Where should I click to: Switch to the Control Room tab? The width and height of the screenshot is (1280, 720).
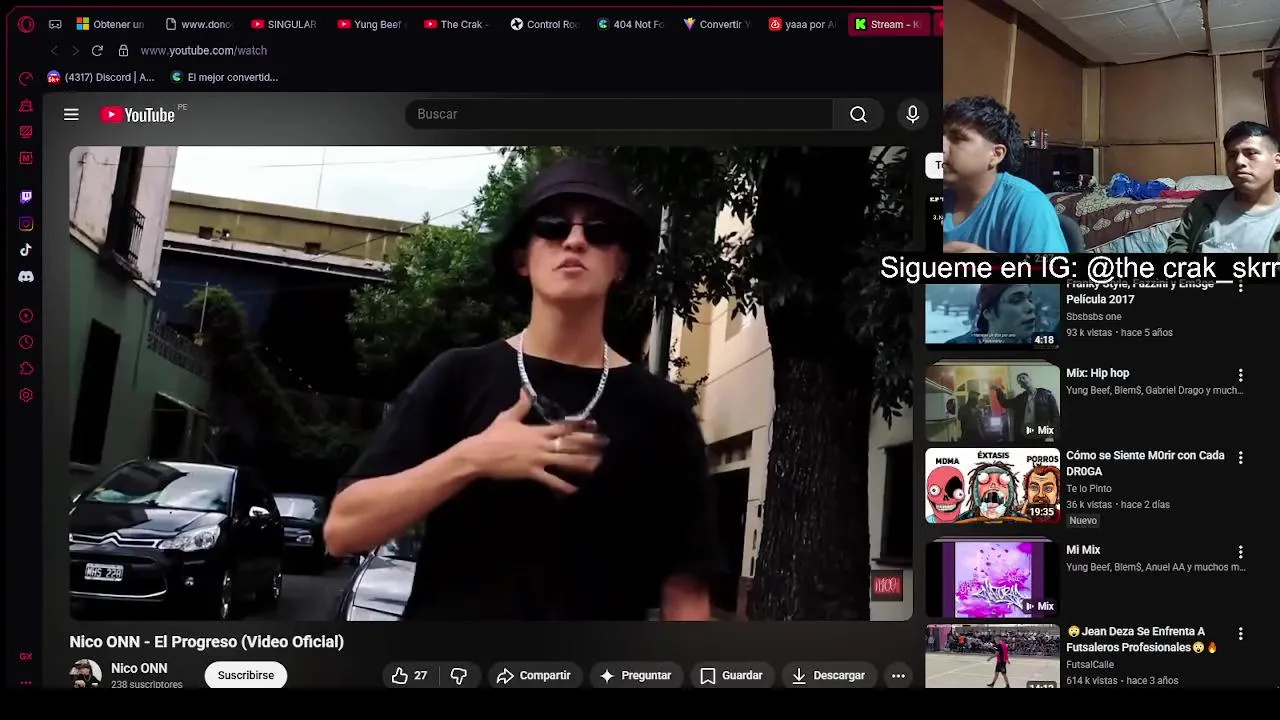click(543, 24)
